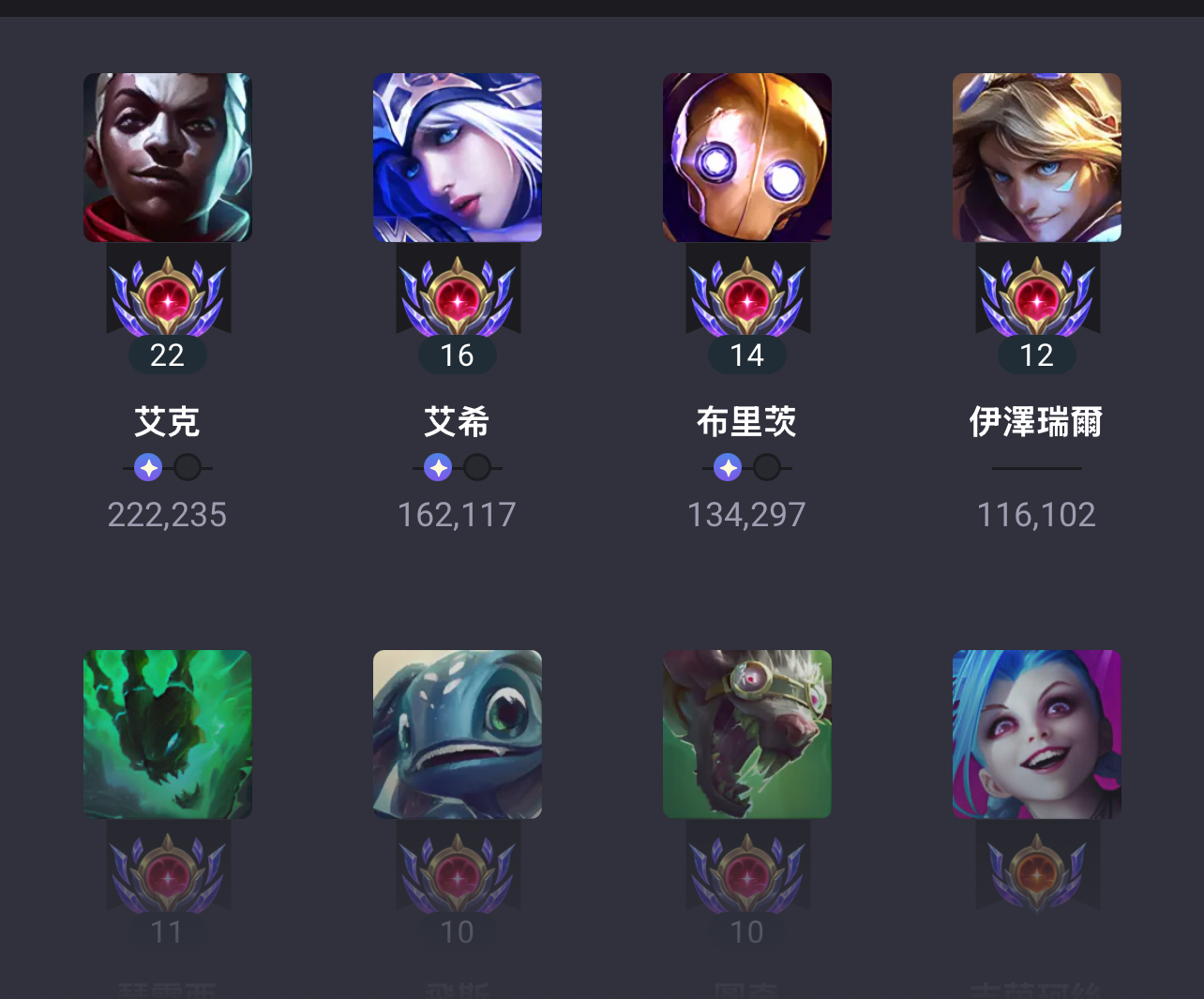This screenshot has width=1204, height=999.
Task: Click blue star mark under 艾希
Action: coord(438,467)
